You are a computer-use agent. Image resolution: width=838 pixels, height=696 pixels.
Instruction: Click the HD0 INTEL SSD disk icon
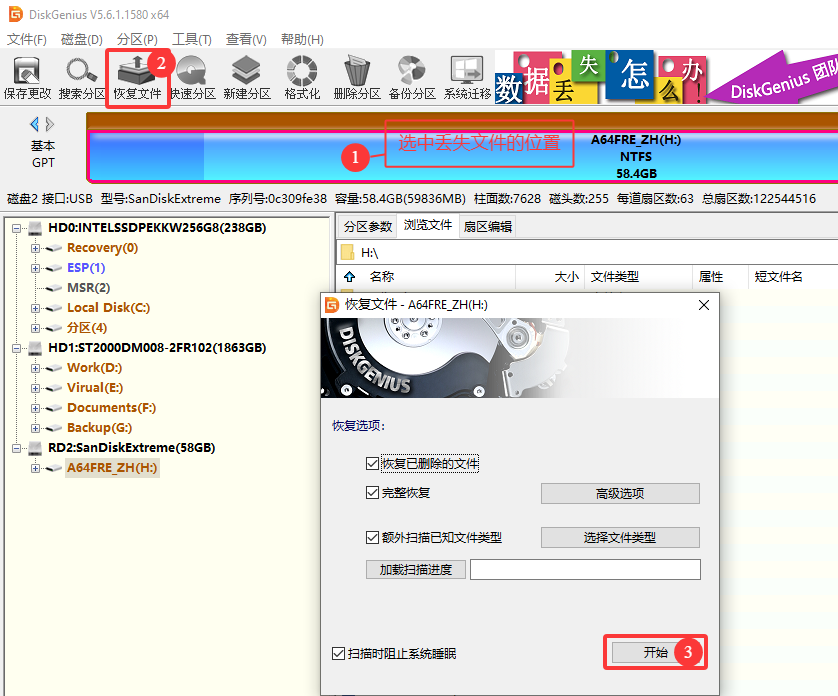pyautogui.click(x=35, y=228)
